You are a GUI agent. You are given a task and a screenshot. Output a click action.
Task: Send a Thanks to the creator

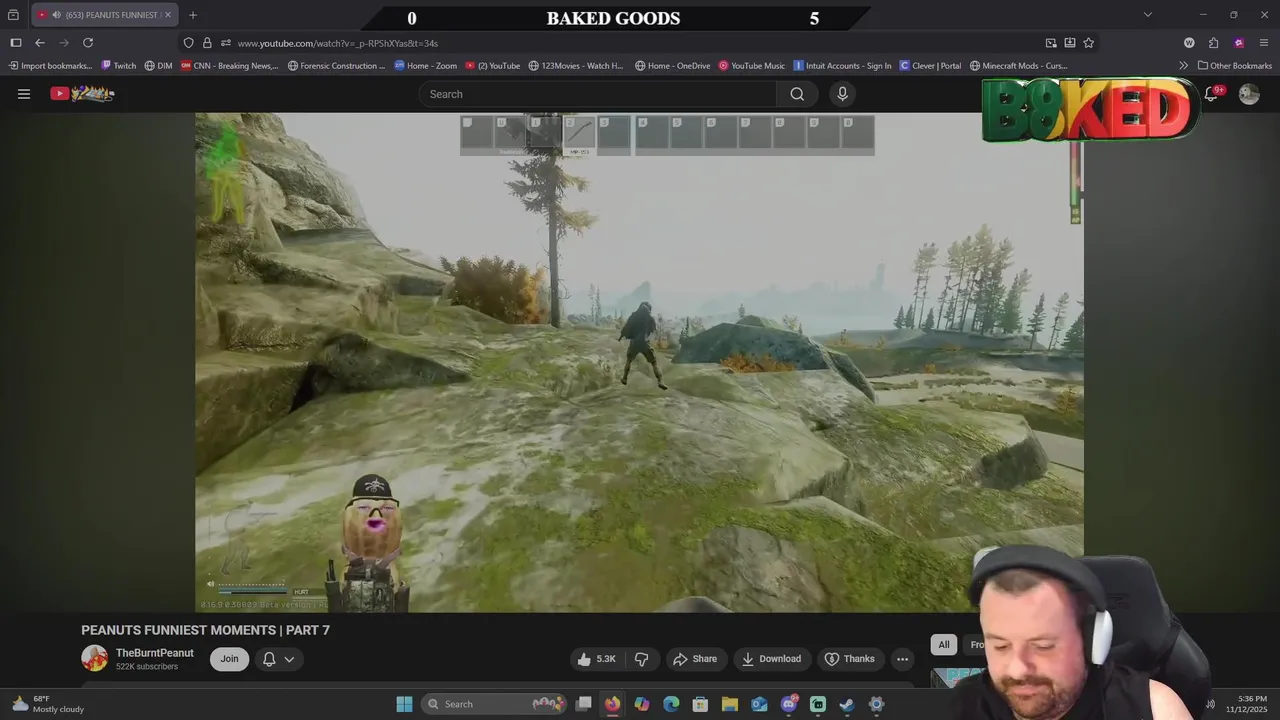849,659
